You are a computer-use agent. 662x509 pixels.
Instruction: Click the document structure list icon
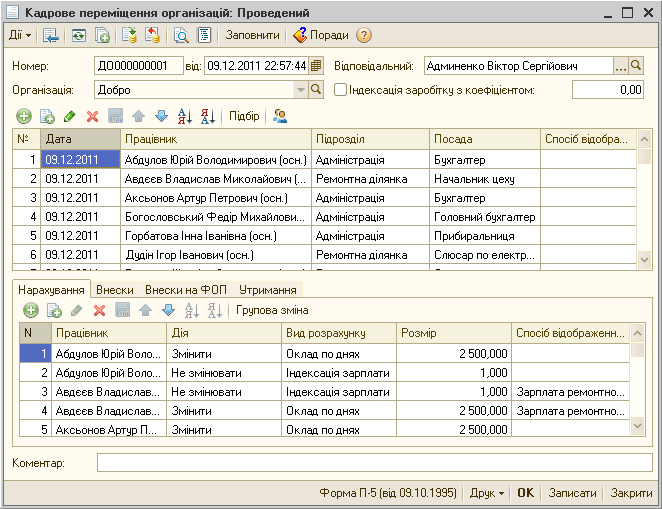[204, 35]
